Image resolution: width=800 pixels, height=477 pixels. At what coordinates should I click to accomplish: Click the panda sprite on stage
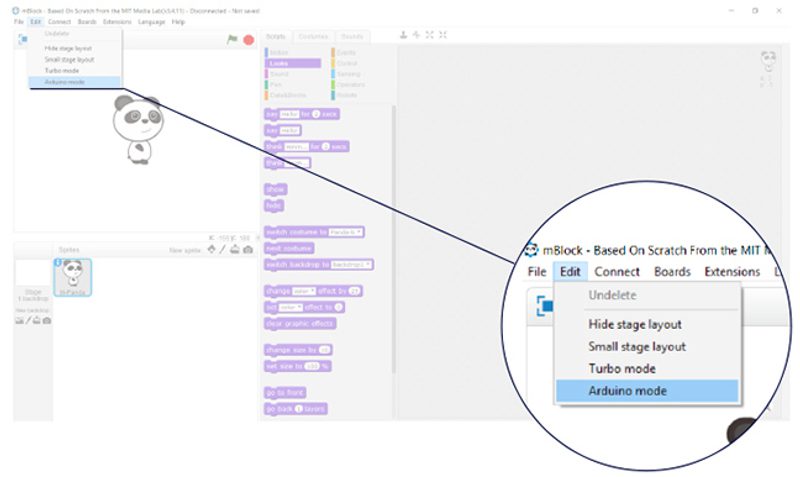(138, 130)
